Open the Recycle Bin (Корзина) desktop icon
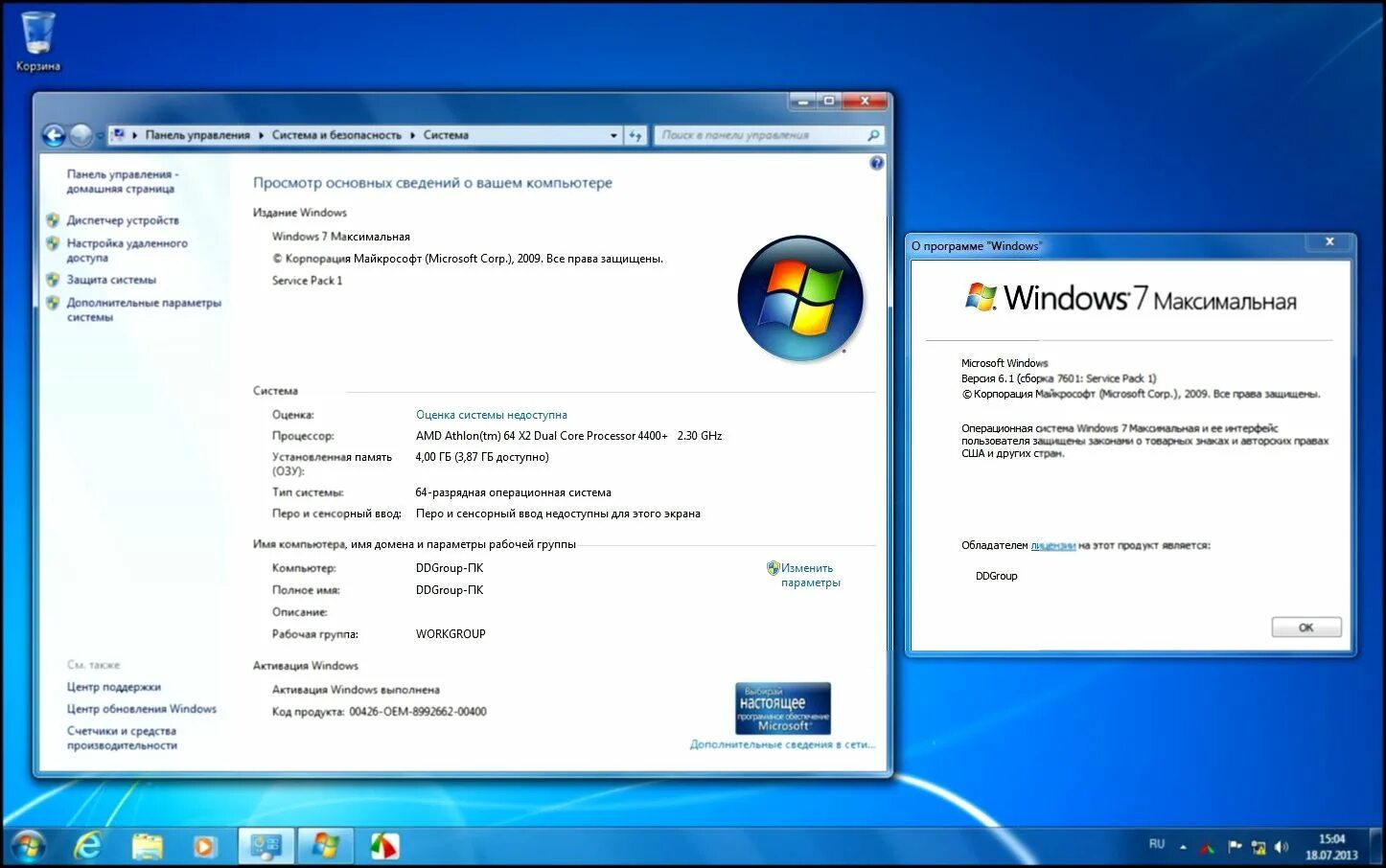 coord(37,41)
